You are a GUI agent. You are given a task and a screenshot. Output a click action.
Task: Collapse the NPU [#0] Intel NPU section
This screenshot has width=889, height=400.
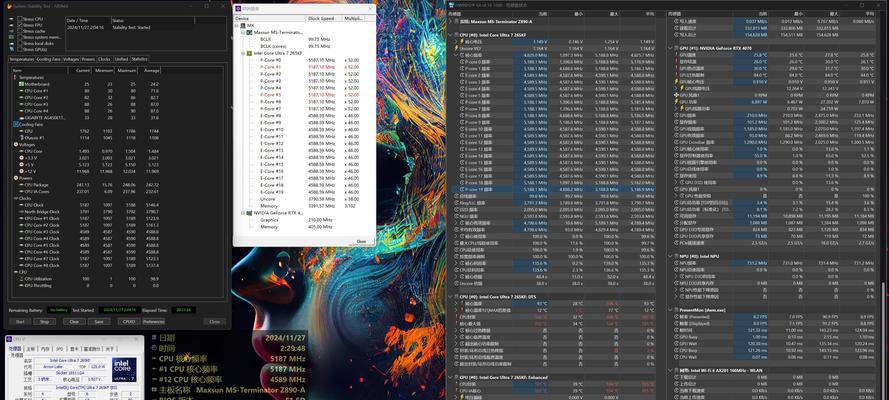pyautogui.click(x=671, y=256)
